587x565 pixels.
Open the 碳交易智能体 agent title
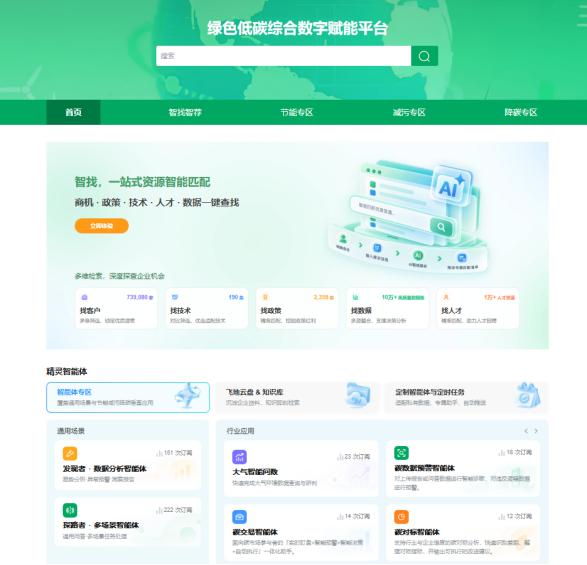click(x=255, y=532)
